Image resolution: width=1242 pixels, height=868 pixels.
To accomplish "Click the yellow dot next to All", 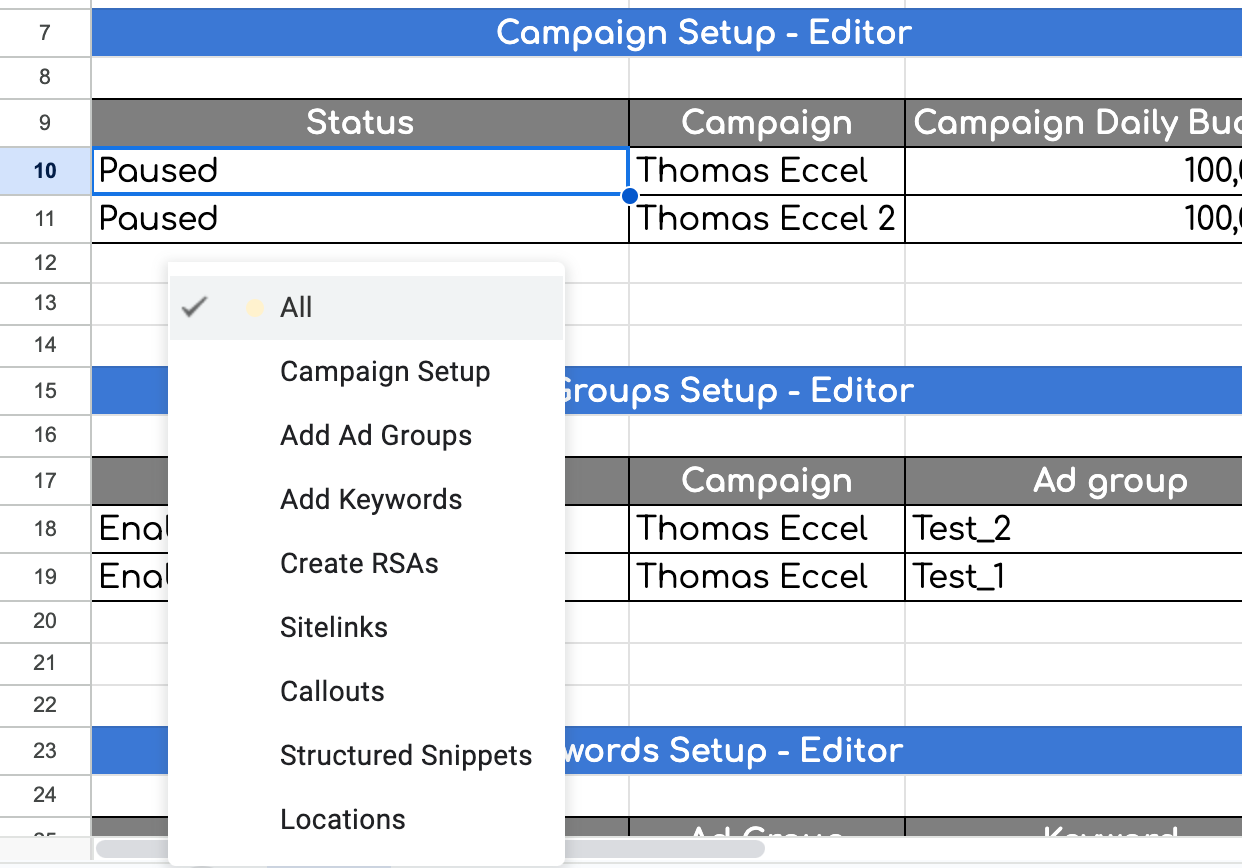I will click(x=255, y=308).
